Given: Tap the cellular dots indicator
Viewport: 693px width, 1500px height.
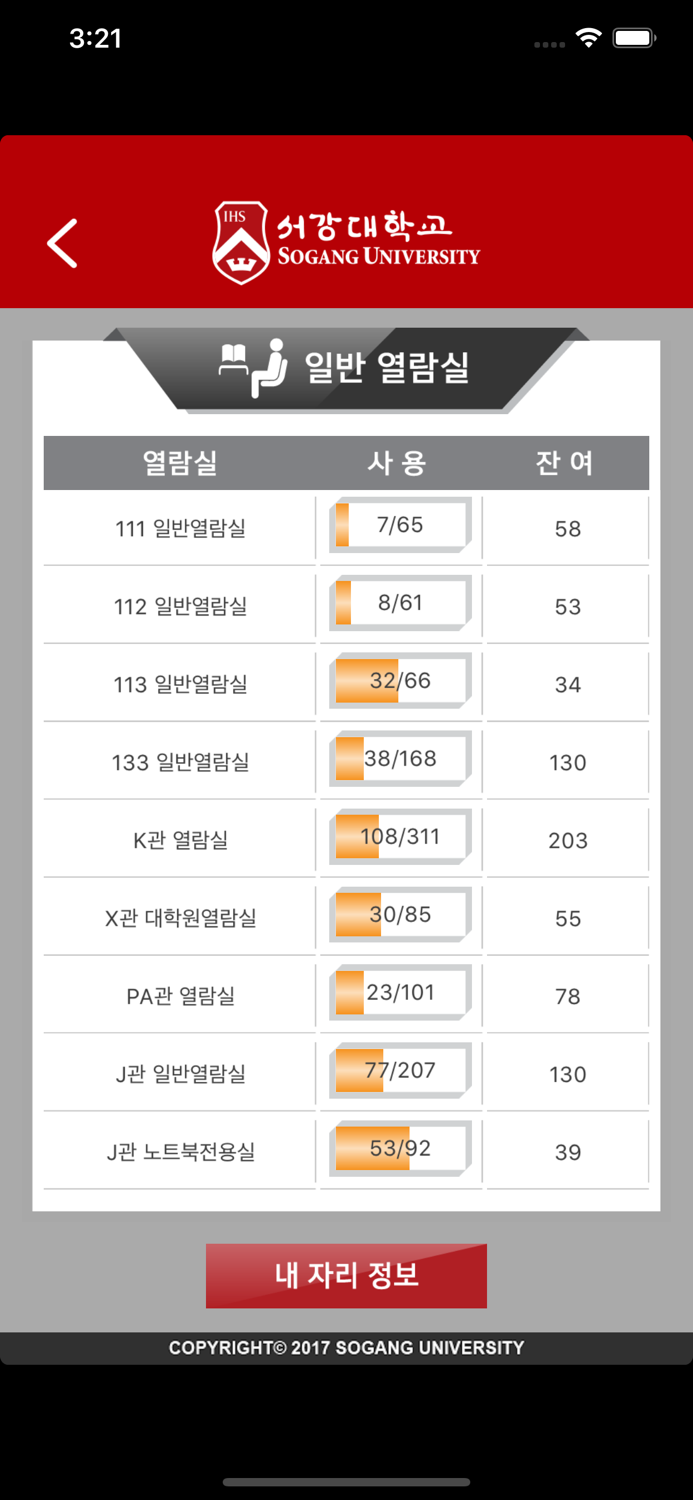Looking at the screenshot, I should (548, 42).
